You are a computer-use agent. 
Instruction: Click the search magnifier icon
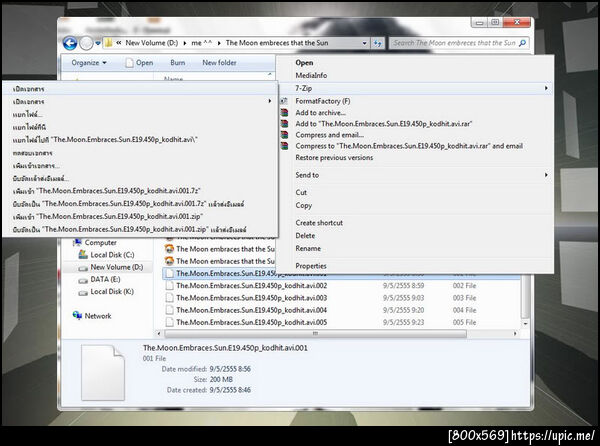tap(522, 43)
